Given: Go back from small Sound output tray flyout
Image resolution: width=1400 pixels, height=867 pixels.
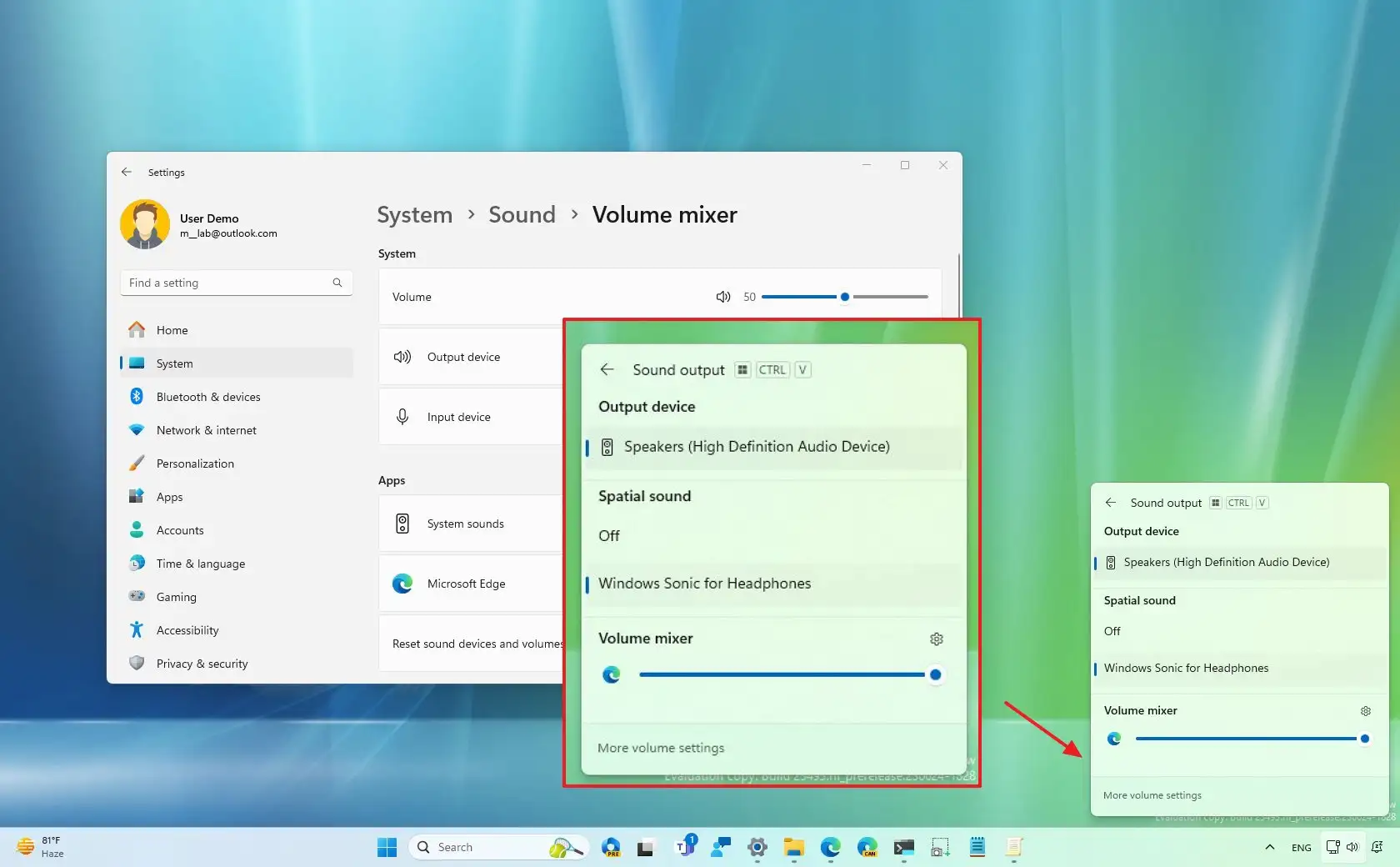Looking at the screenshot, I should [1111, 503].
